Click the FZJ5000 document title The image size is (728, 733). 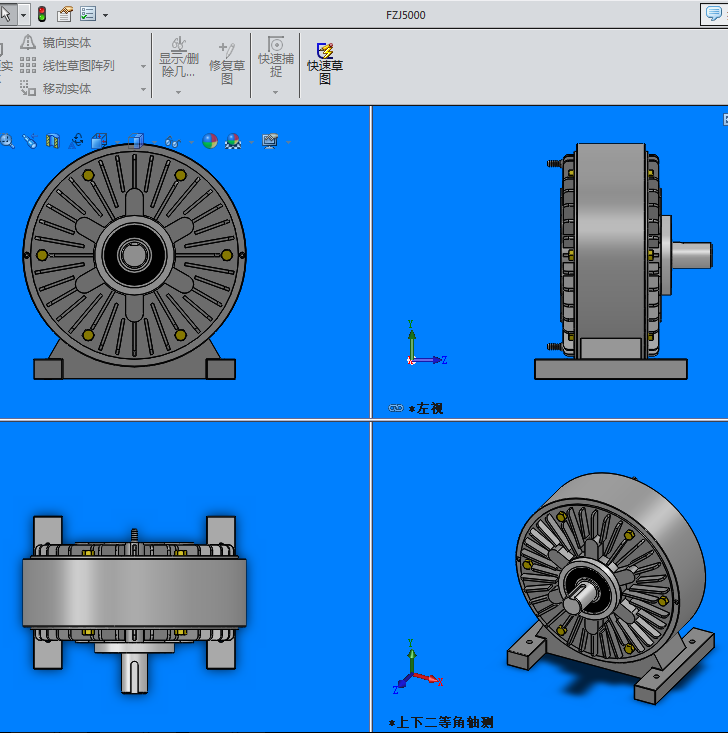(405, 15)
